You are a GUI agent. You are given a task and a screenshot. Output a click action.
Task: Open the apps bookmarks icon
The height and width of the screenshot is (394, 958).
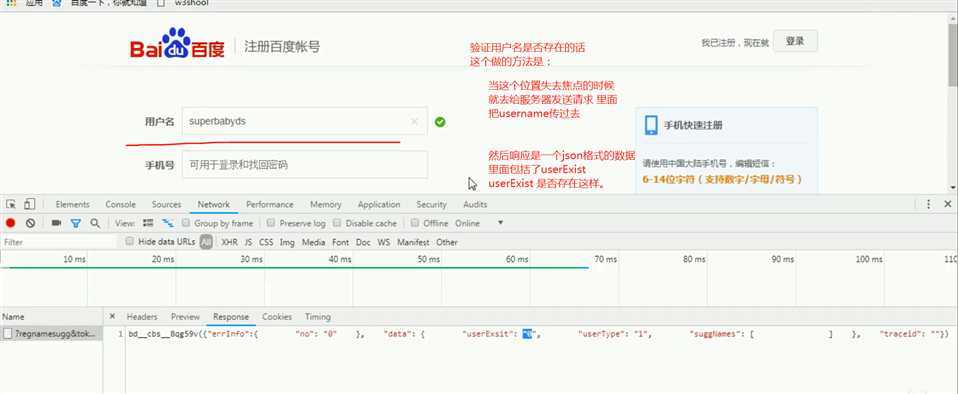point(11,3)
